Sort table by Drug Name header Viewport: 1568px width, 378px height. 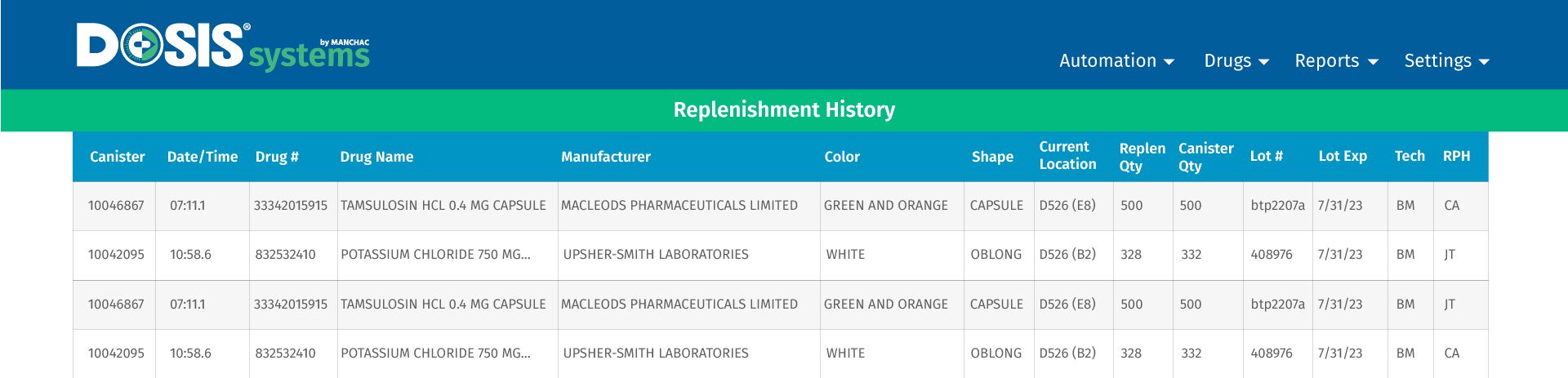[376, 157]
